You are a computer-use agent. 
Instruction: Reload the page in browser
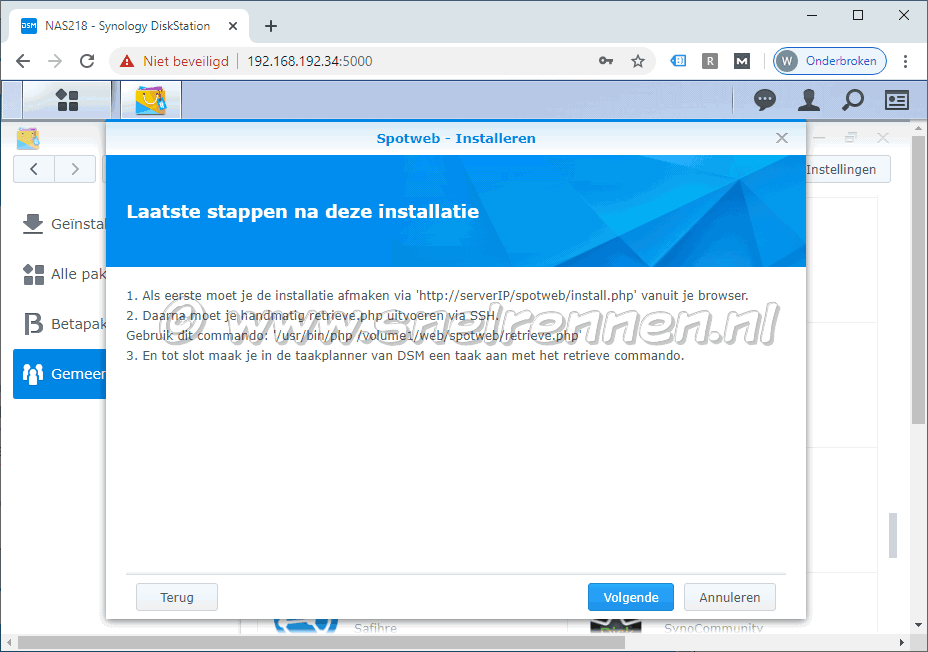click(87, 61)
